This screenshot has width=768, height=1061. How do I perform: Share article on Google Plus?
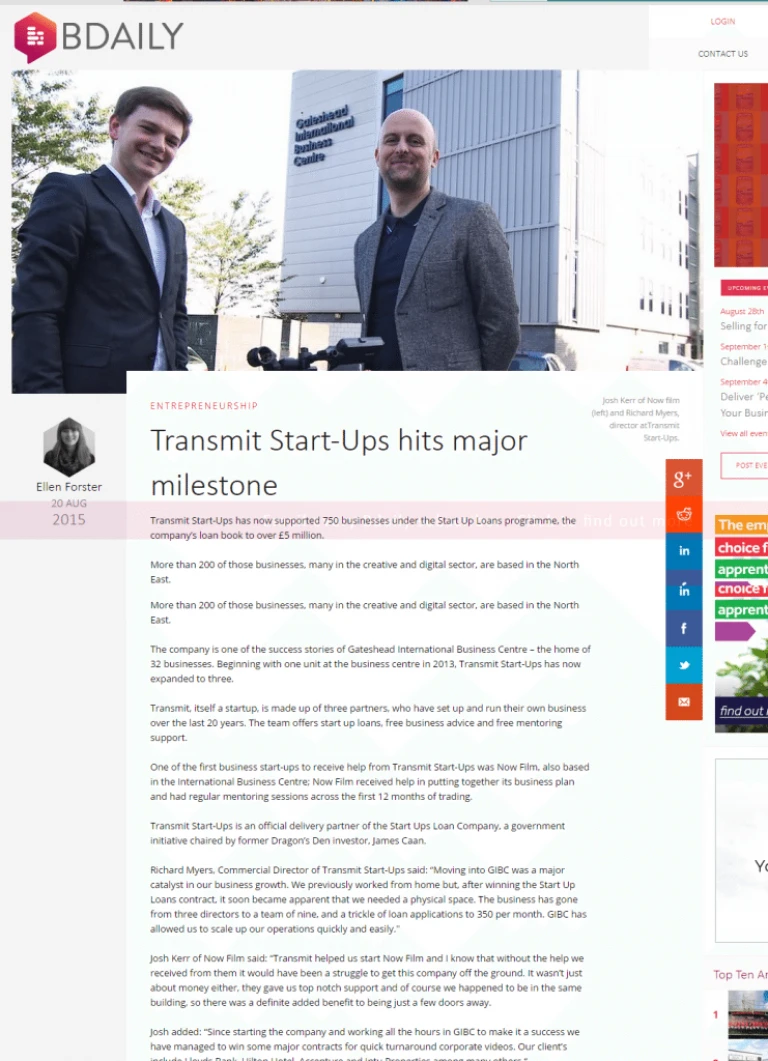pos(683,478)
